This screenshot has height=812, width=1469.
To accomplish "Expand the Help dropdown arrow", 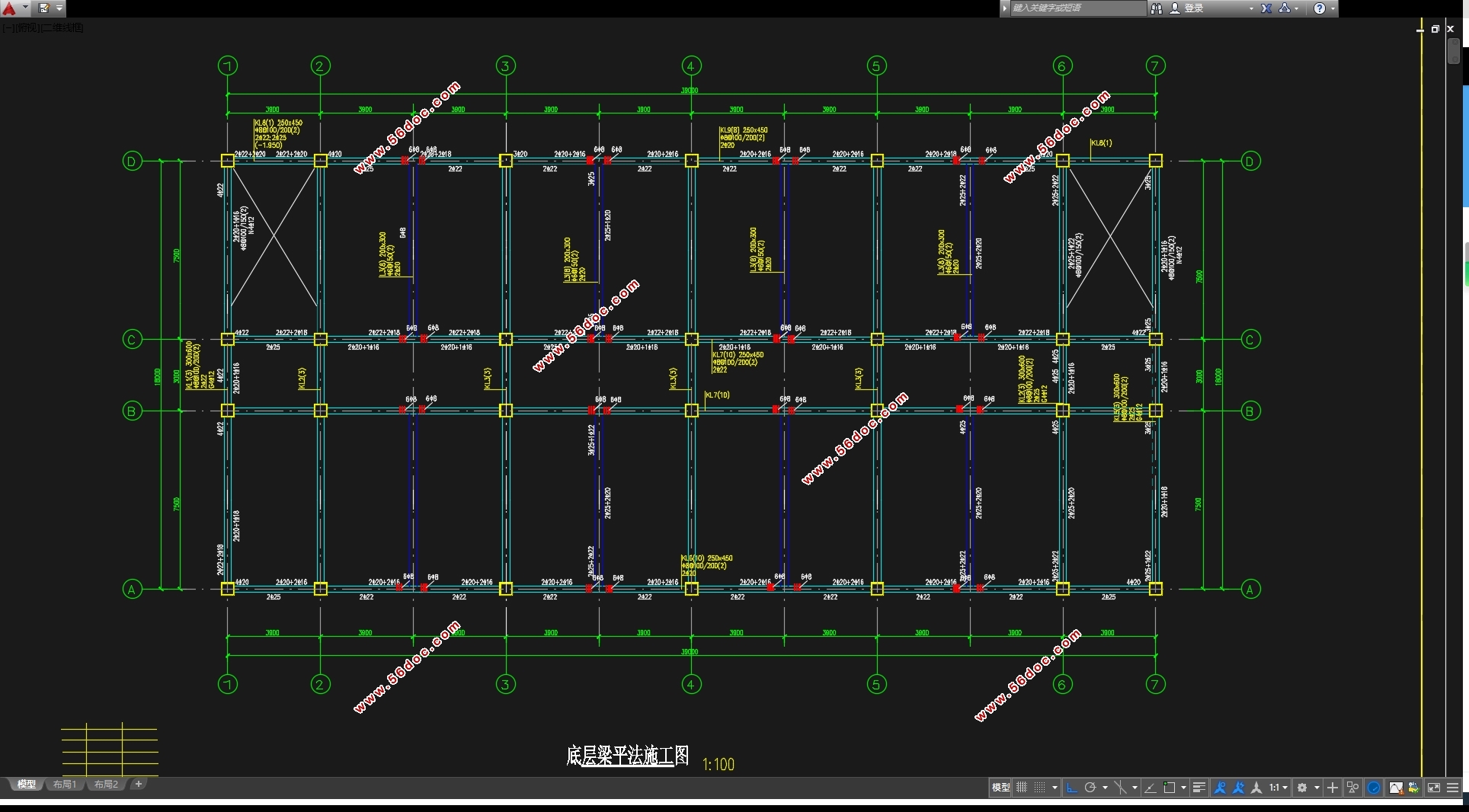I will point(1333,8).
